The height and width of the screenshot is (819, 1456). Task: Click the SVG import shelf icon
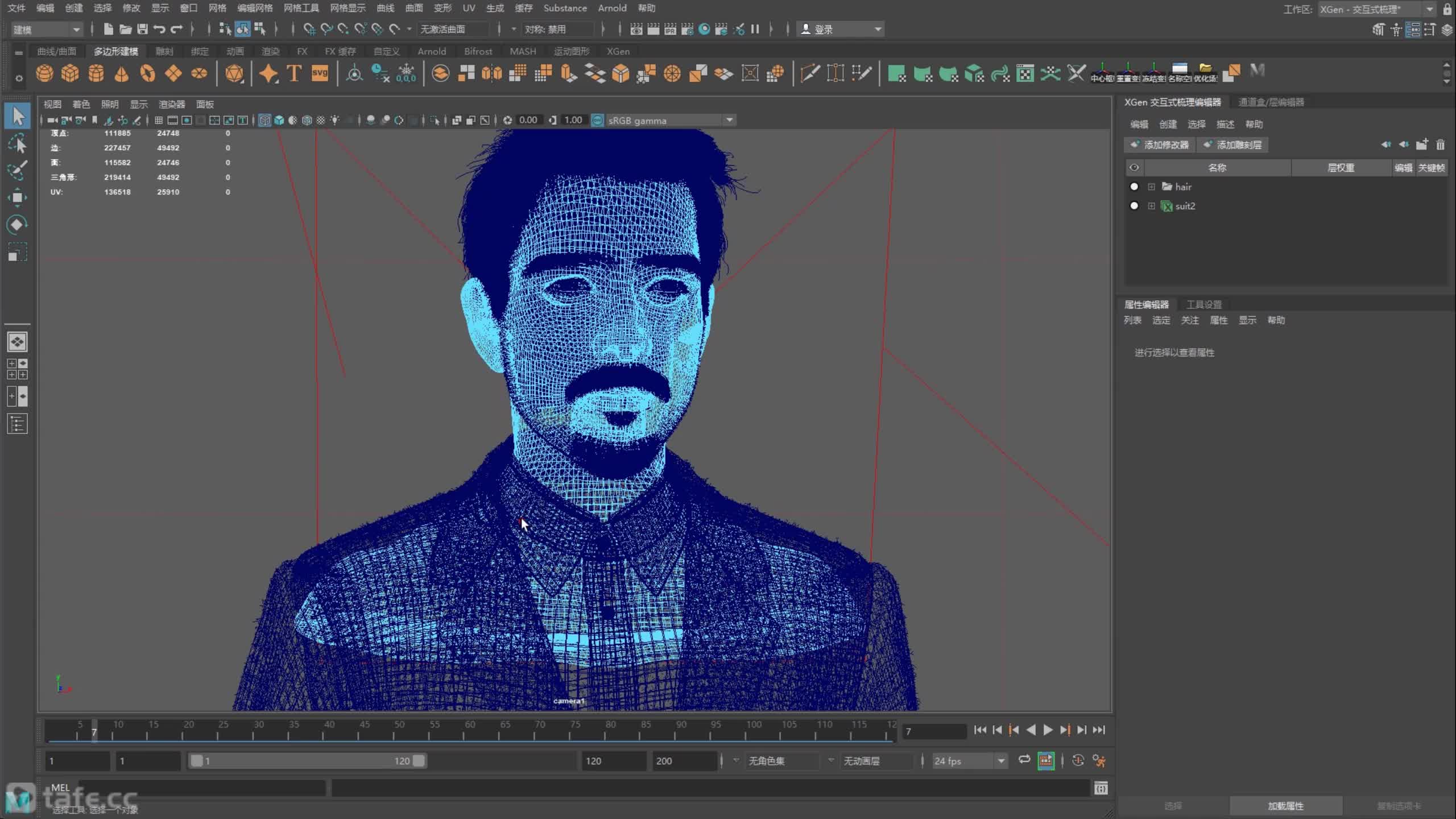tap(320, 74)
